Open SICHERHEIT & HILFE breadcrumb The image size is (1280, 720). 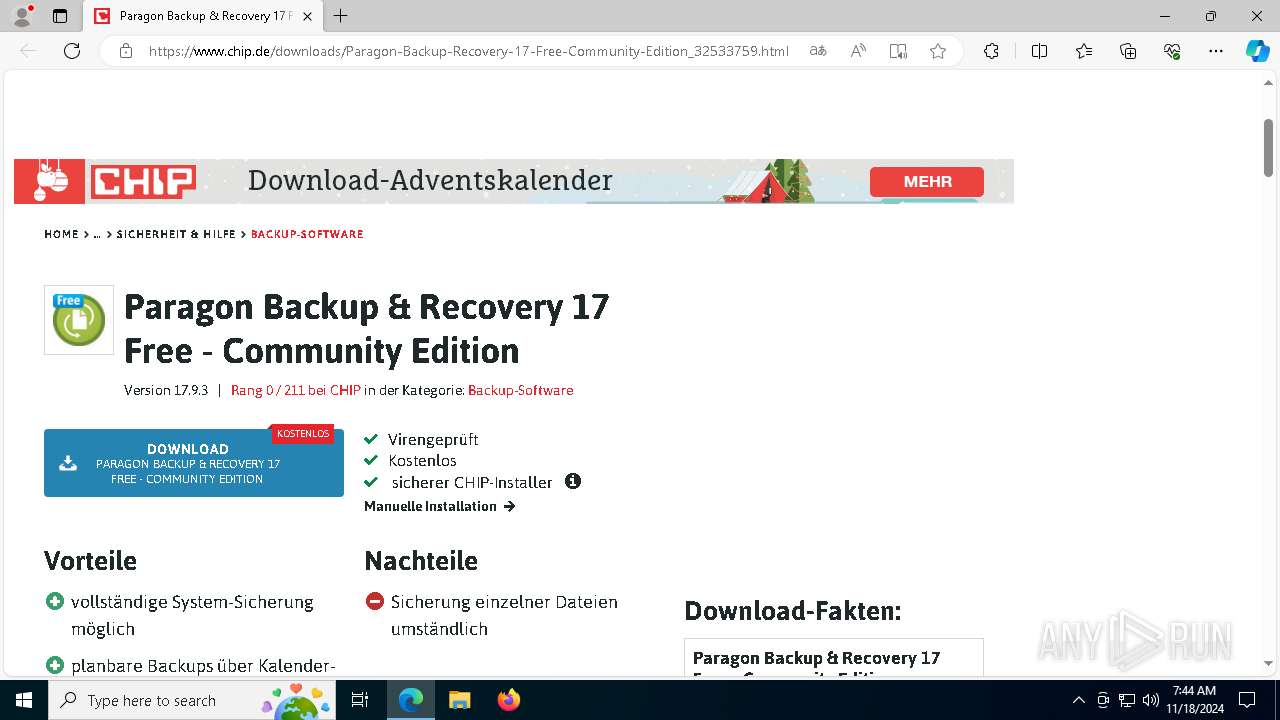point(176,234)
